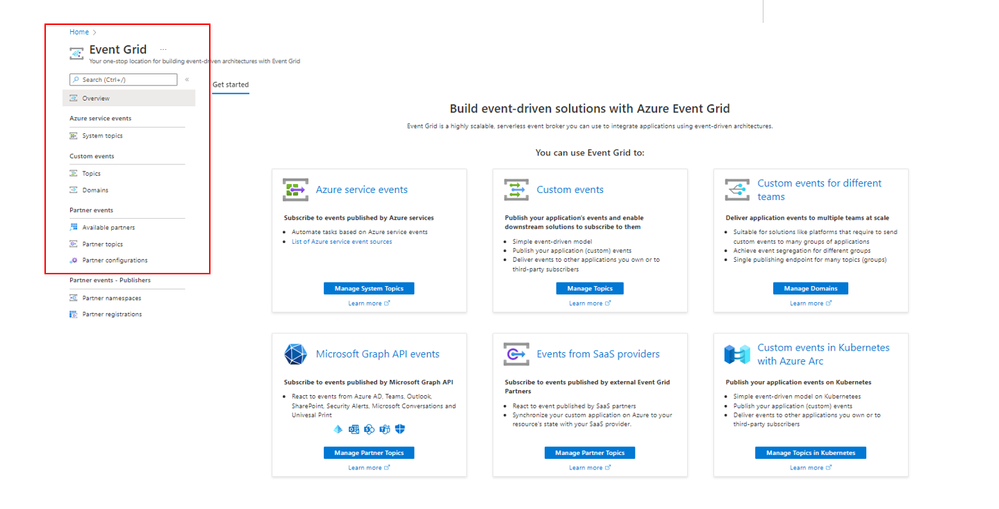Open List of Azure service event sources link
999x509 pixels.
[x=341, y=241]
